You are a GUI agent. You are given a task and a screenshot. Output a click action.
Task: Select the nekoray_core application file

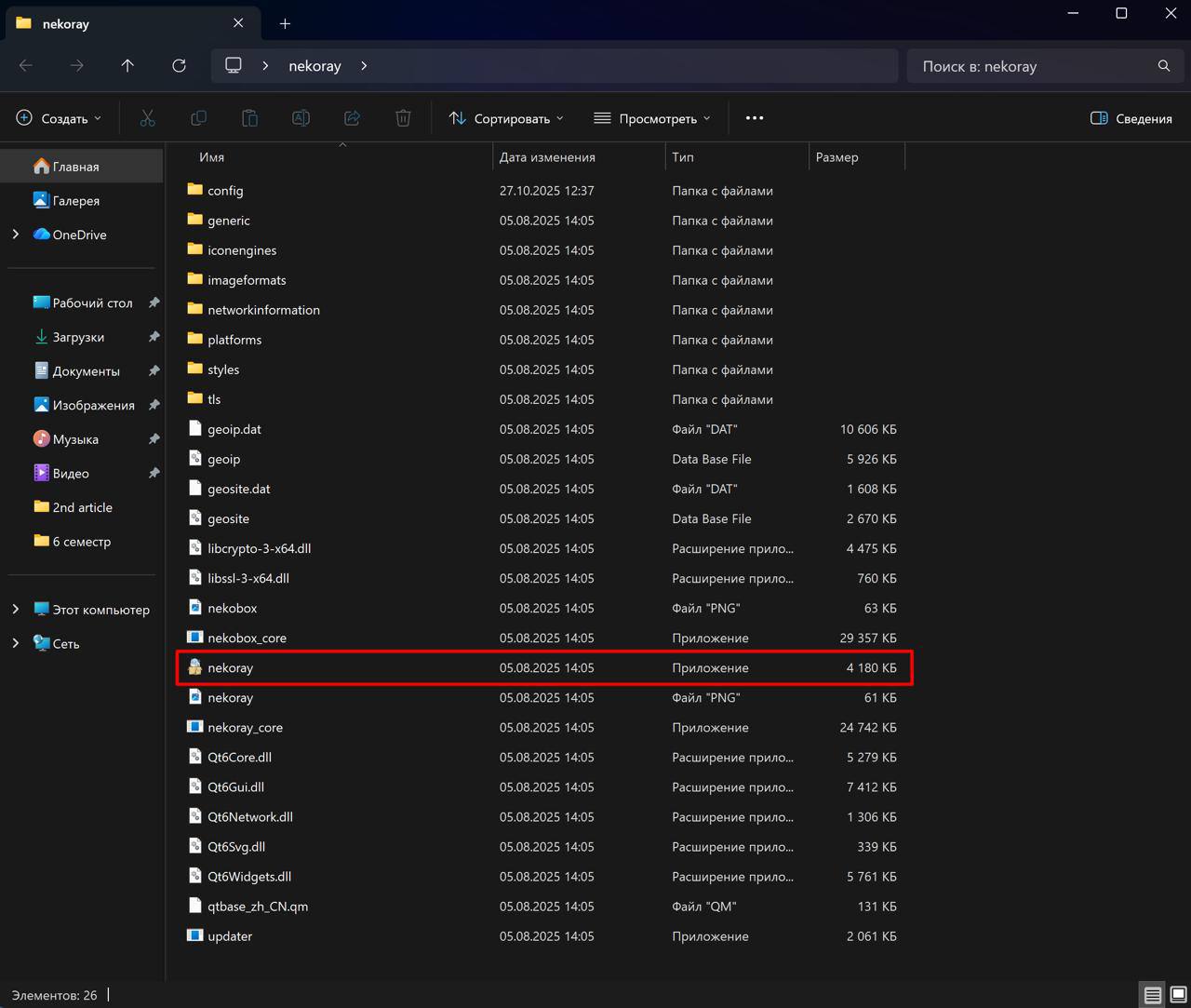coord(245,728)
